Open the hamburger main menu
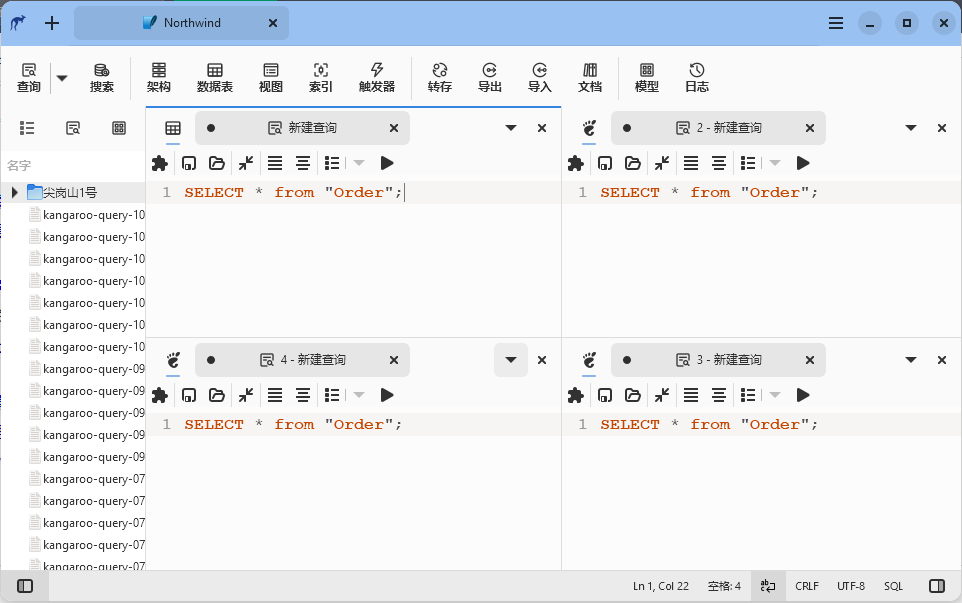 [x=836, y=23]
